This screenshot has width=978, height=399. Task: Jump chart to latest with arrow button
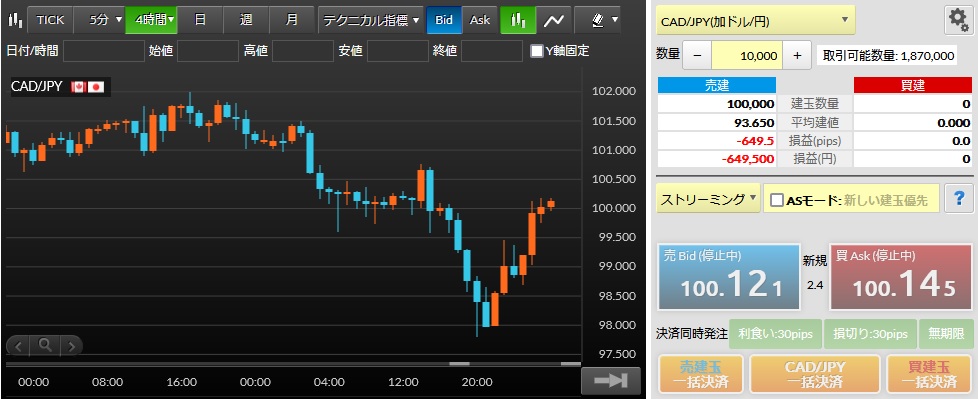pos(611,381)
